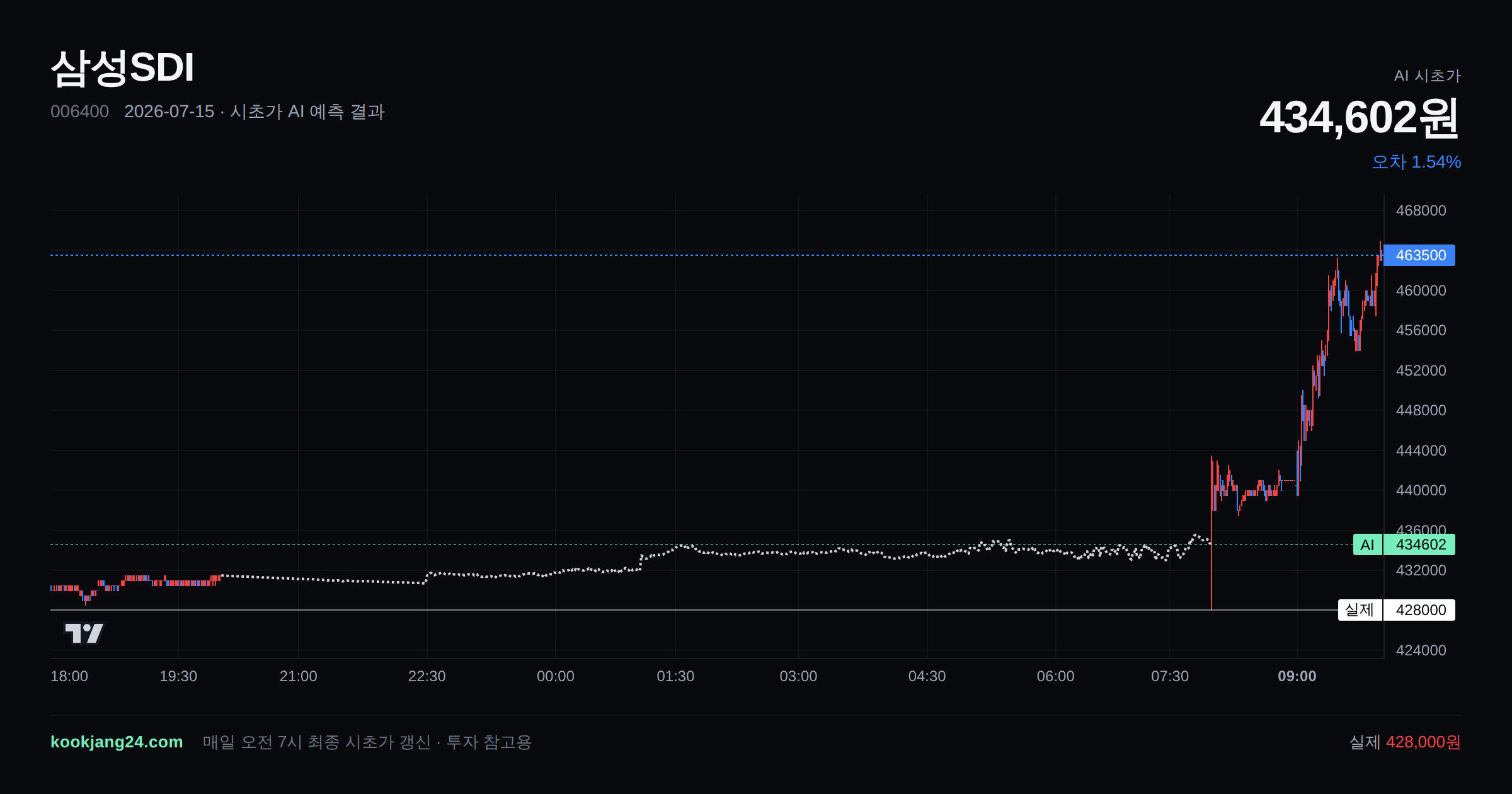This screenshot has height=794, width=1512.
Task: Click the AI 시초가 label
Action: (1427, 76)
